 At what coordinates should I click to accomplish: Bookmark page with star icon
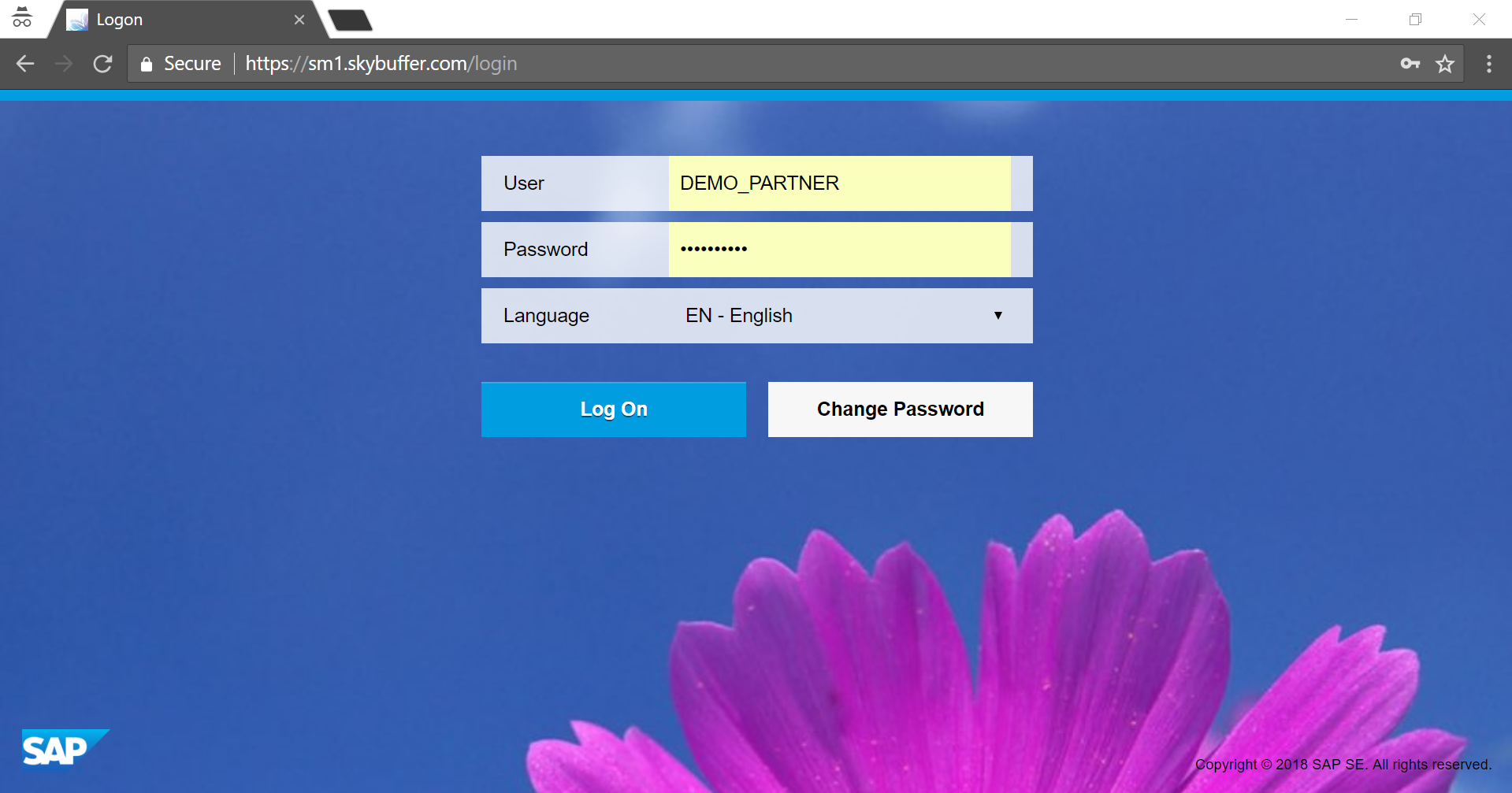point(1445,64)
